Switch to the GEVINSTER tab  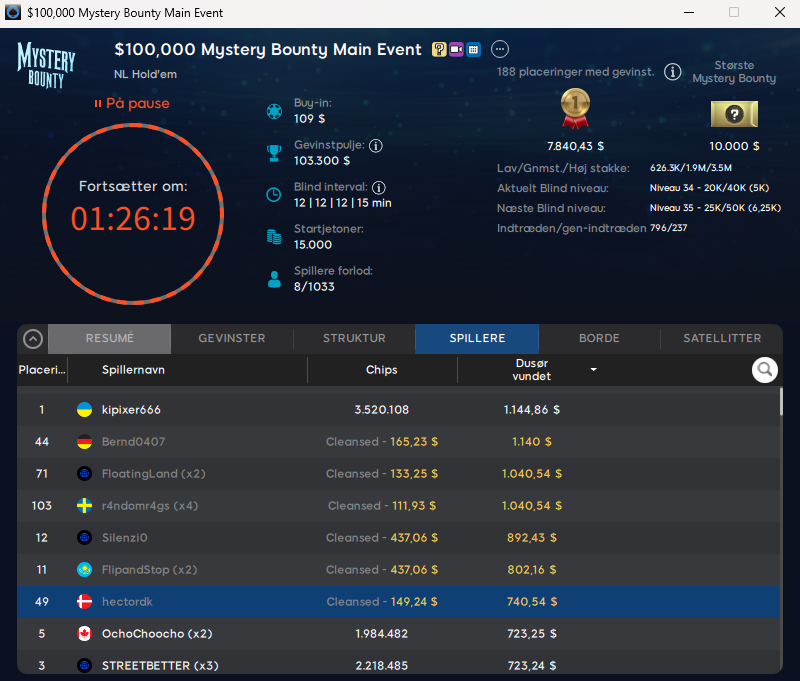[232, 339]
